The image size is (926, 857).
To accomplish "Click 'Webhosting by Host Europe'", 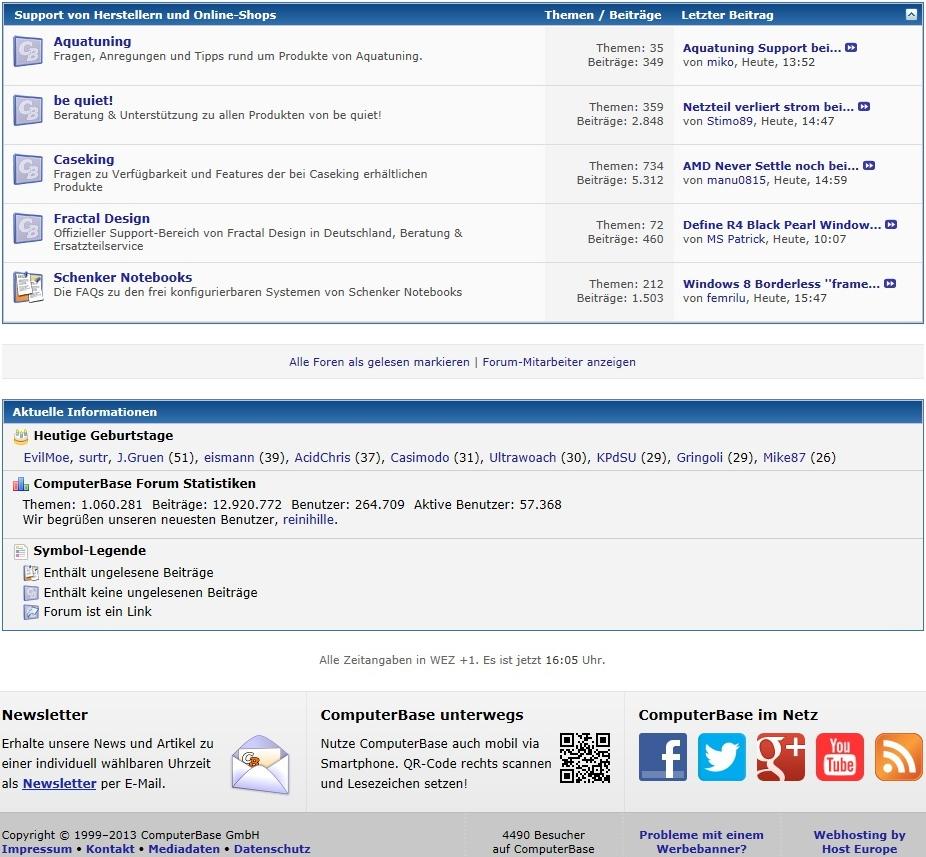I will [x=859, y=842].
